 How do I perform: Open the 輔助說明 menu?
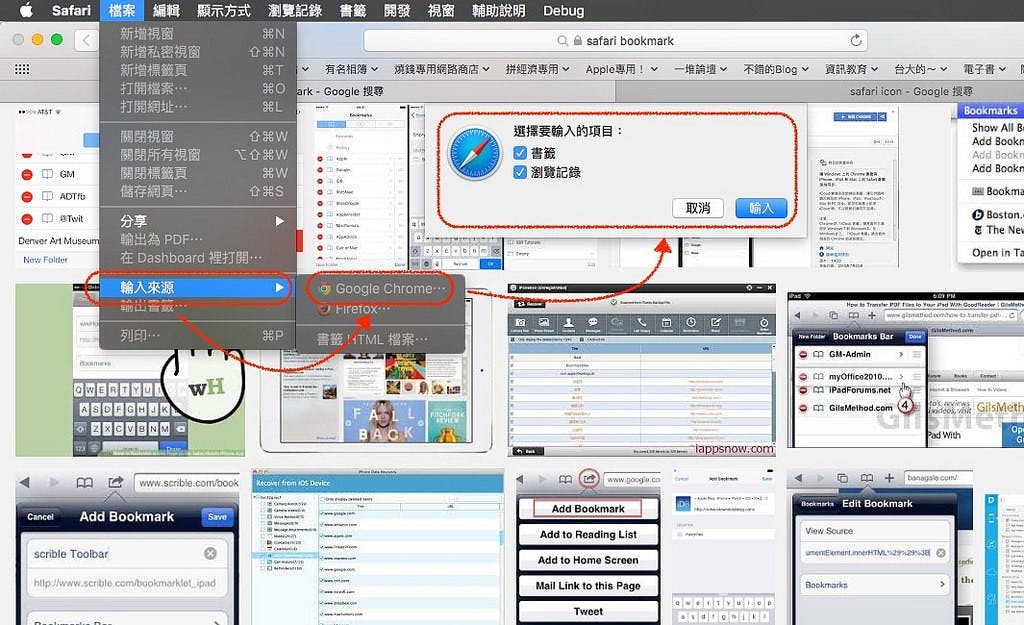coord(498,10)
